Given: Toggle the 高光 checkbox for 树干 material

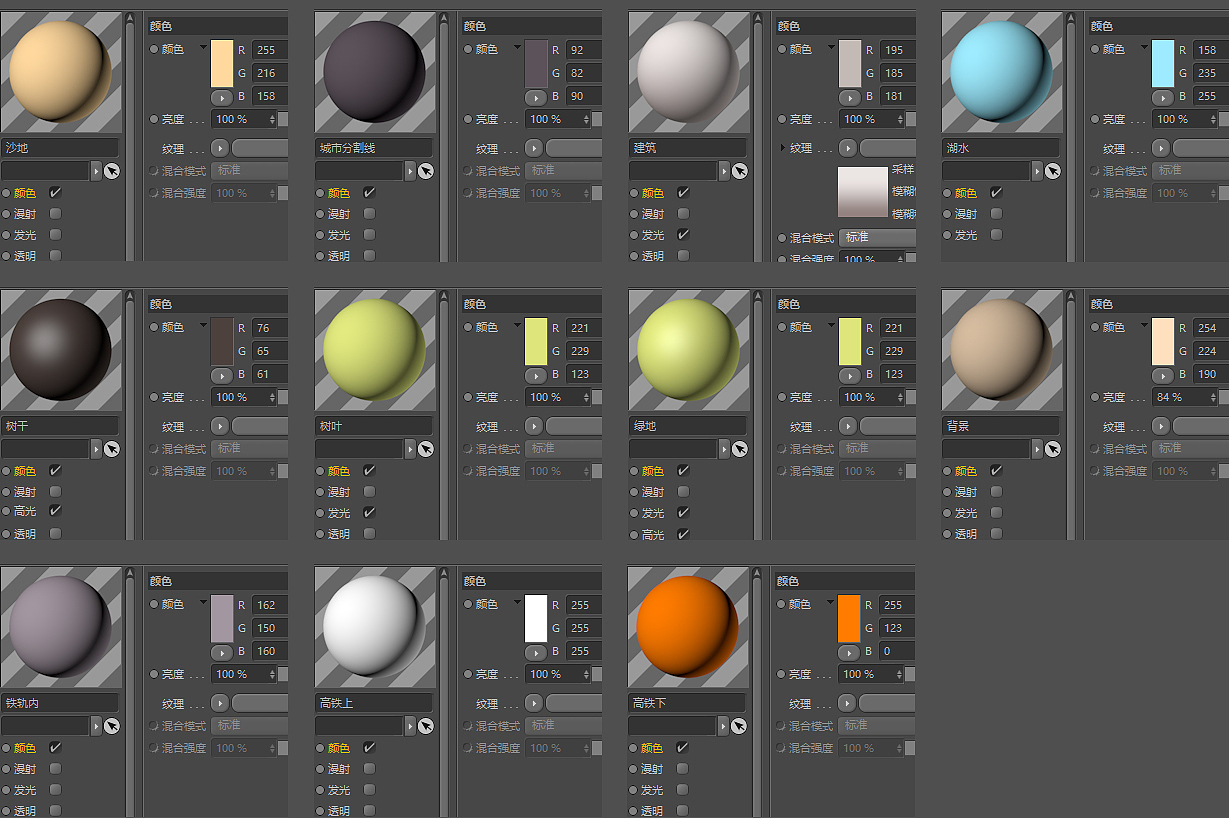Looking at the screenshot, I should coord(55,511).
